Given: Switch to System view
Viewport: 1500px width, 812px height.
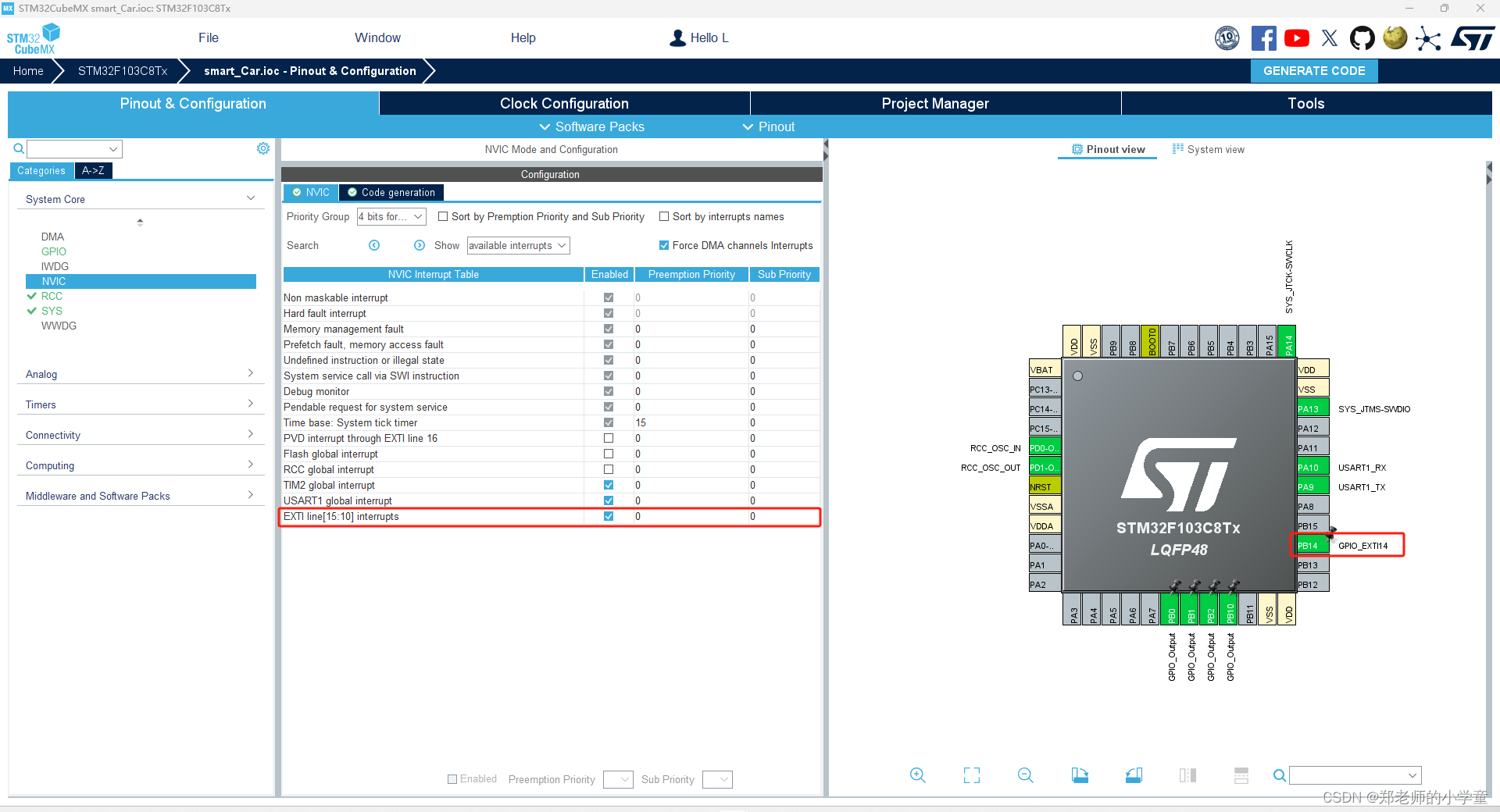Looking at the screenshot, I should pyautogui.click(x=1209, y=149).
